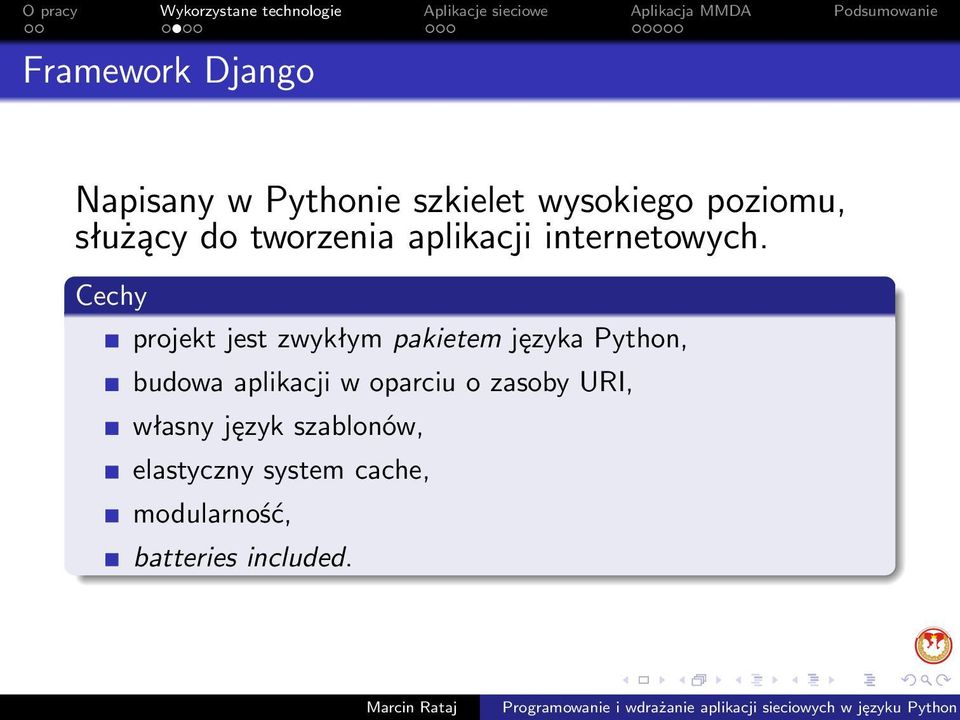The width and height of the screenshot is (960, 720).
Task: Select last dot under Aplikacja MMDA
Action: 678,28
